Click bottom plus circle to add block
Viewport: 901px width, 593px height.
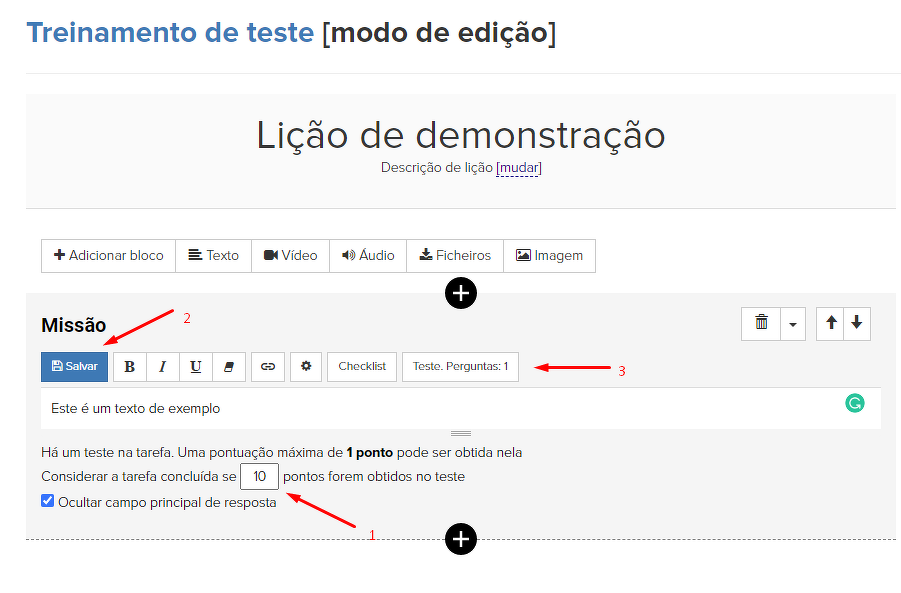(460, 540)
